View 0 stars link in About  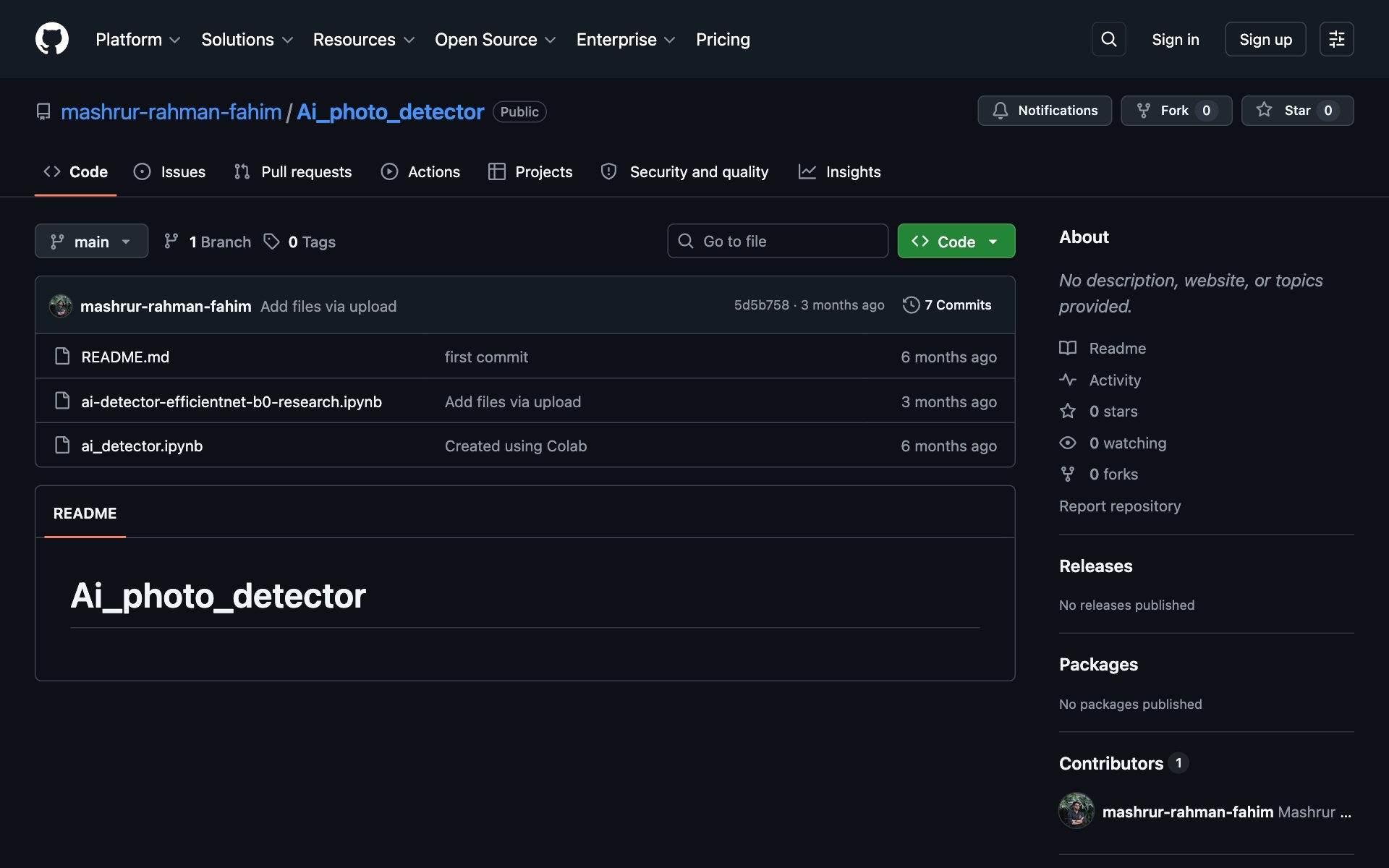point(1099,411)
